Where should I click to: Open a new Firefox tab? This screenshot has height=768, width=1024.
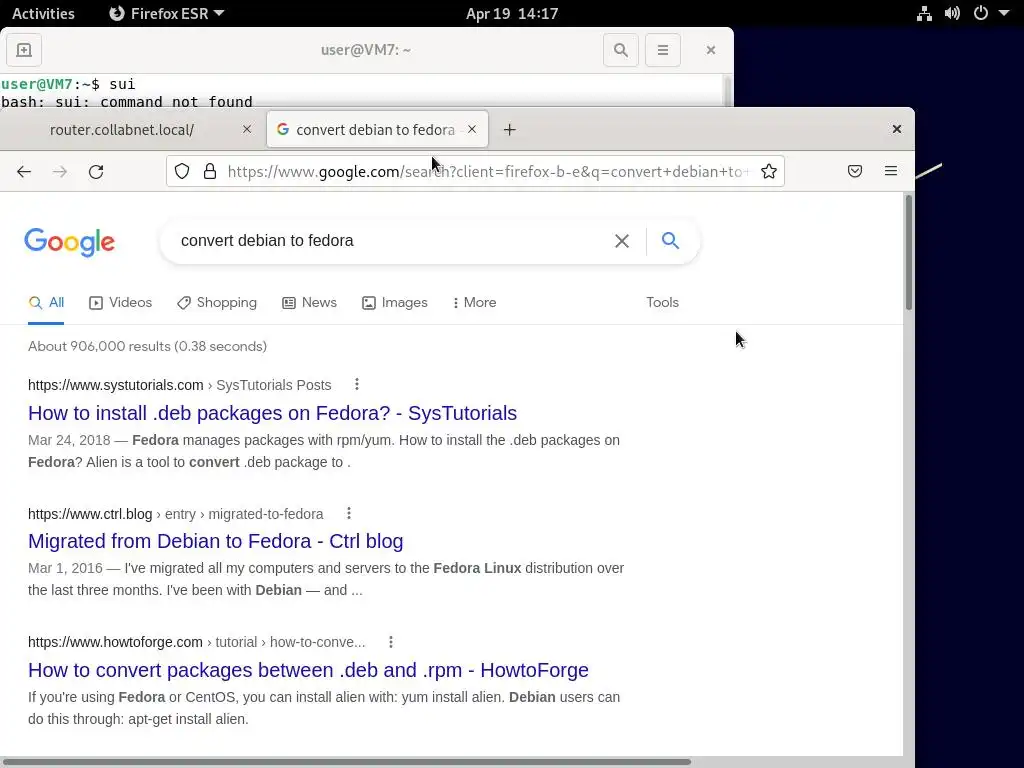[509, 130]
